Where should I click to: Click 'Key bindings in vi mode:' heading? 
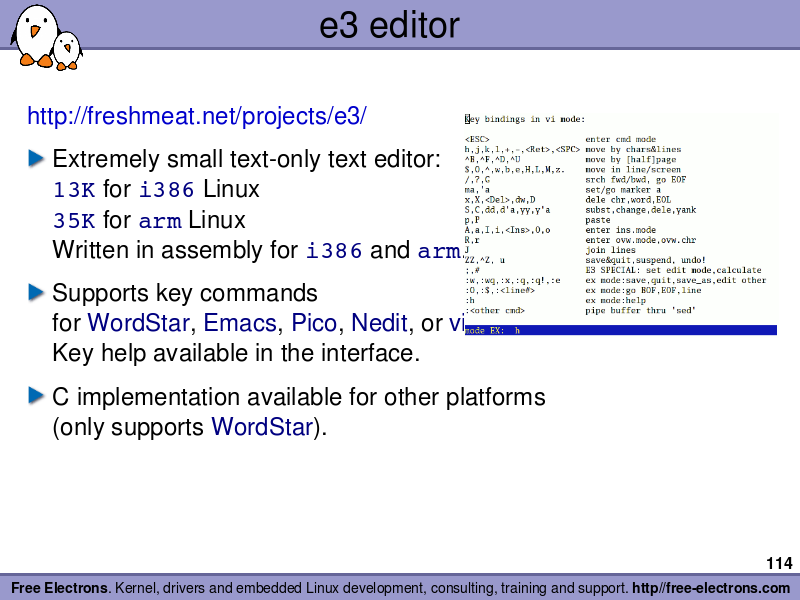[525, 119]
